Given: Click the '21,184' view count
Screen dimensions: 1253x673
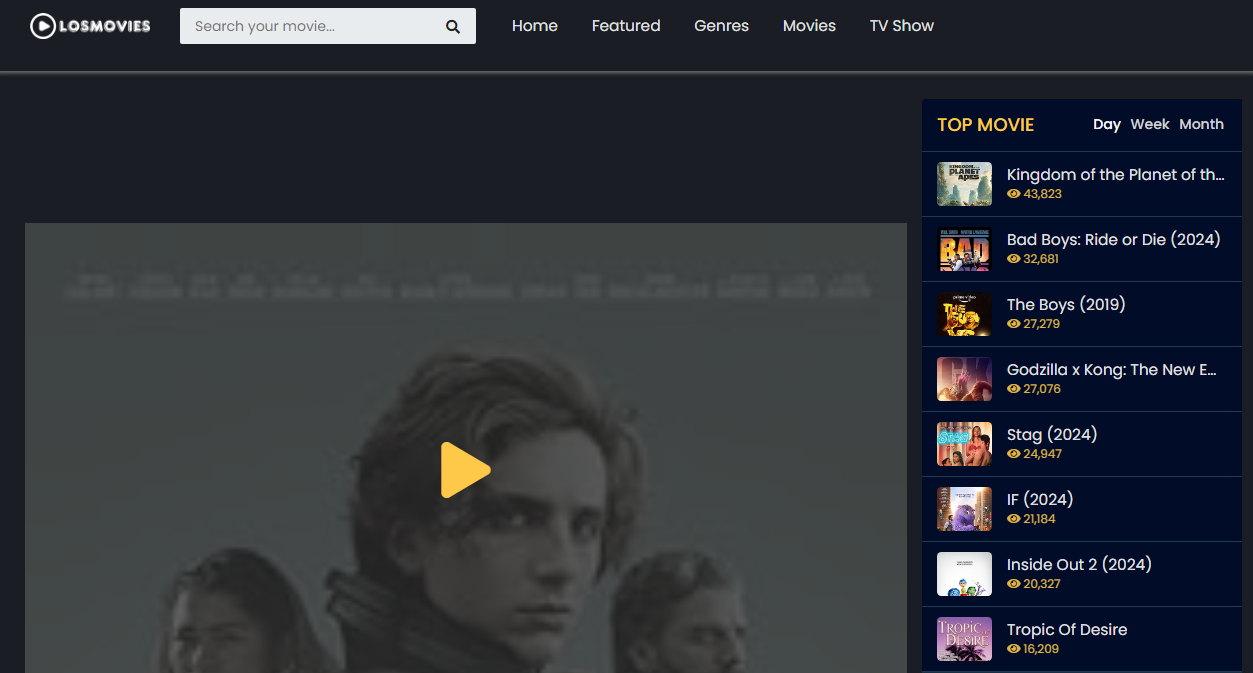Looking at the screenshot, I should 1040,519.
